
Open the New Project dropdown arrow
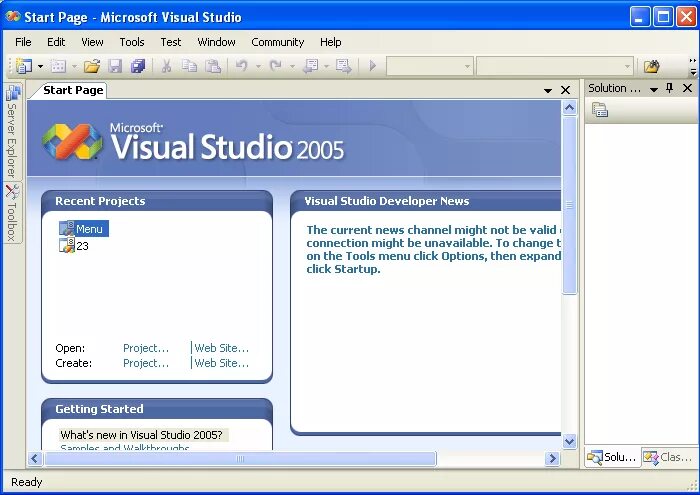[x=40, y=67]
